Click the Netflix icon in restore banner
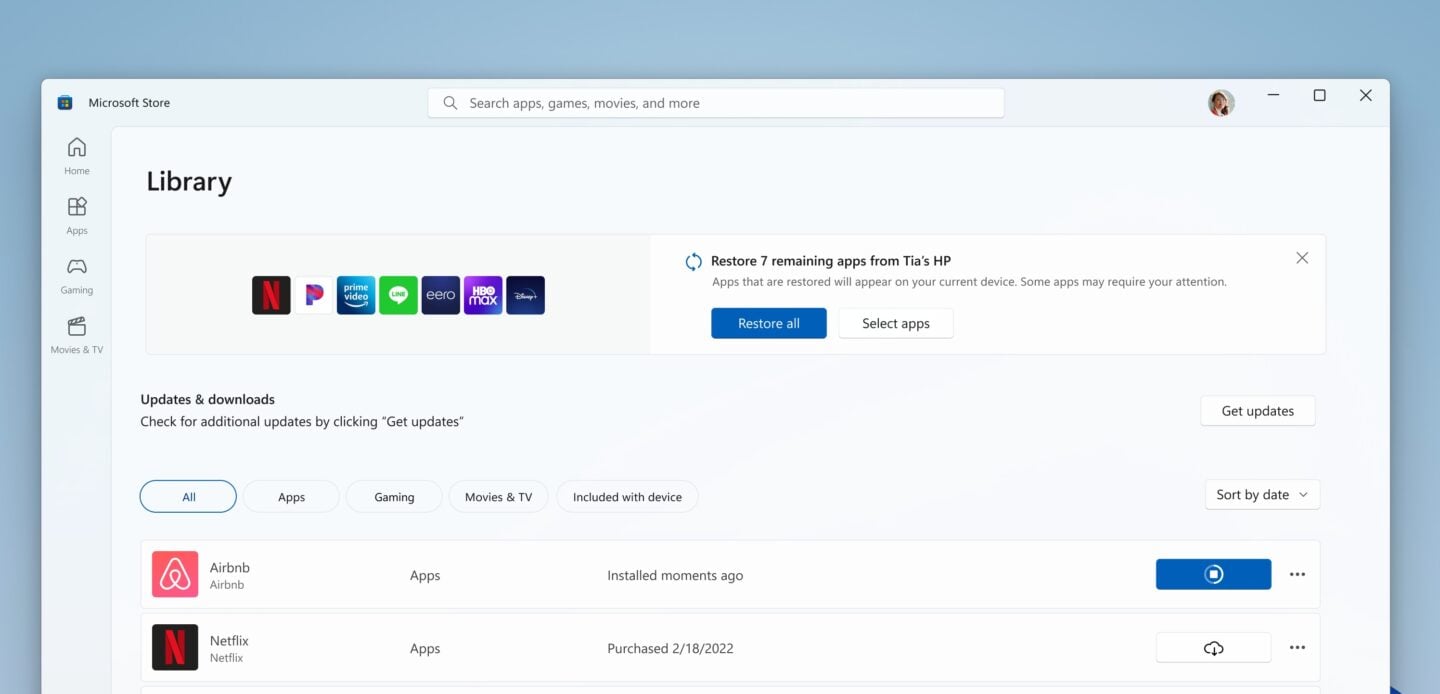 [x=271, y=295]
